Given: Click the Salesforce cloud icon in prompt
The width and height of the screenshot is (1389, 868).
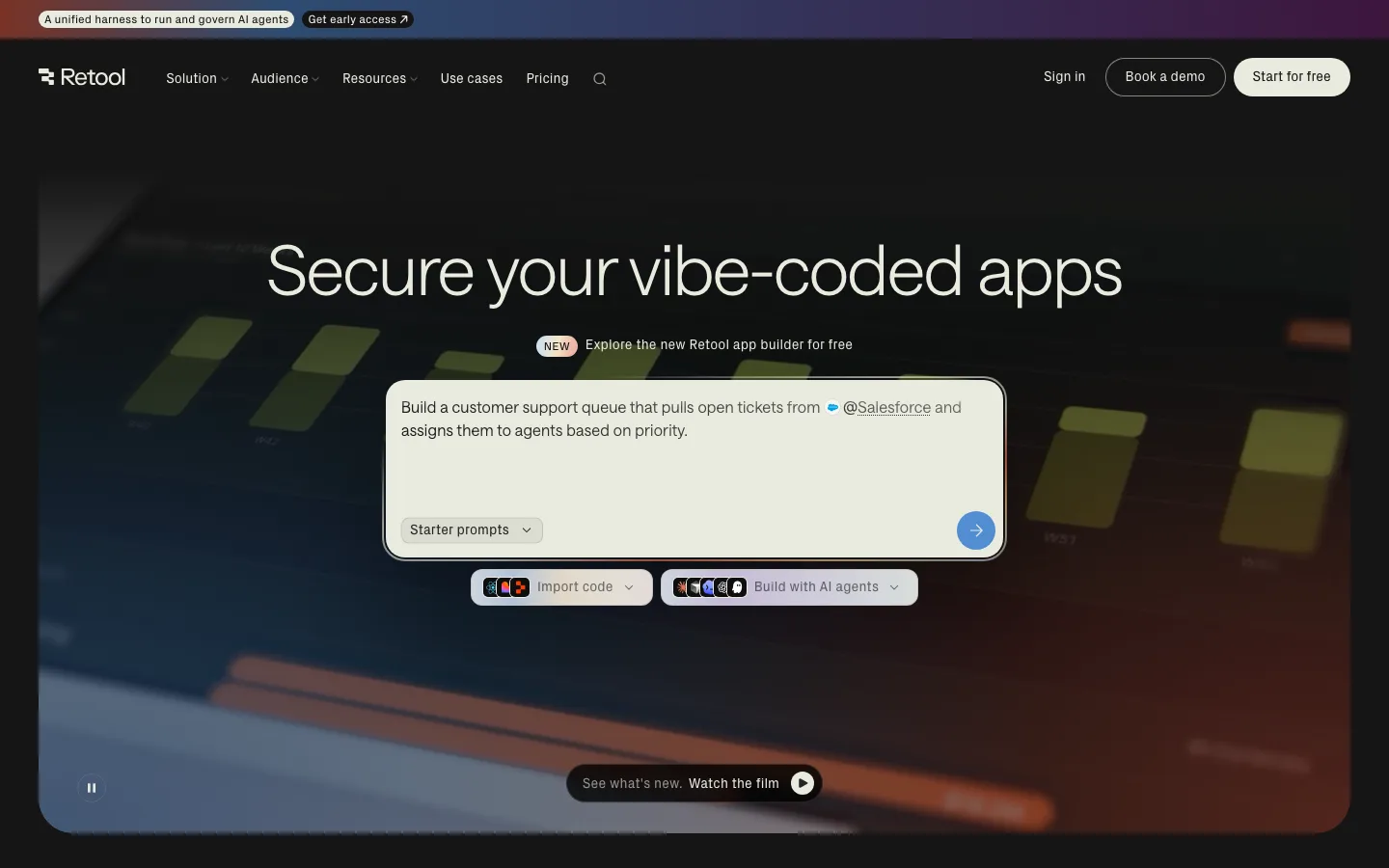Looking at the screenshot, I should [832, 408].
